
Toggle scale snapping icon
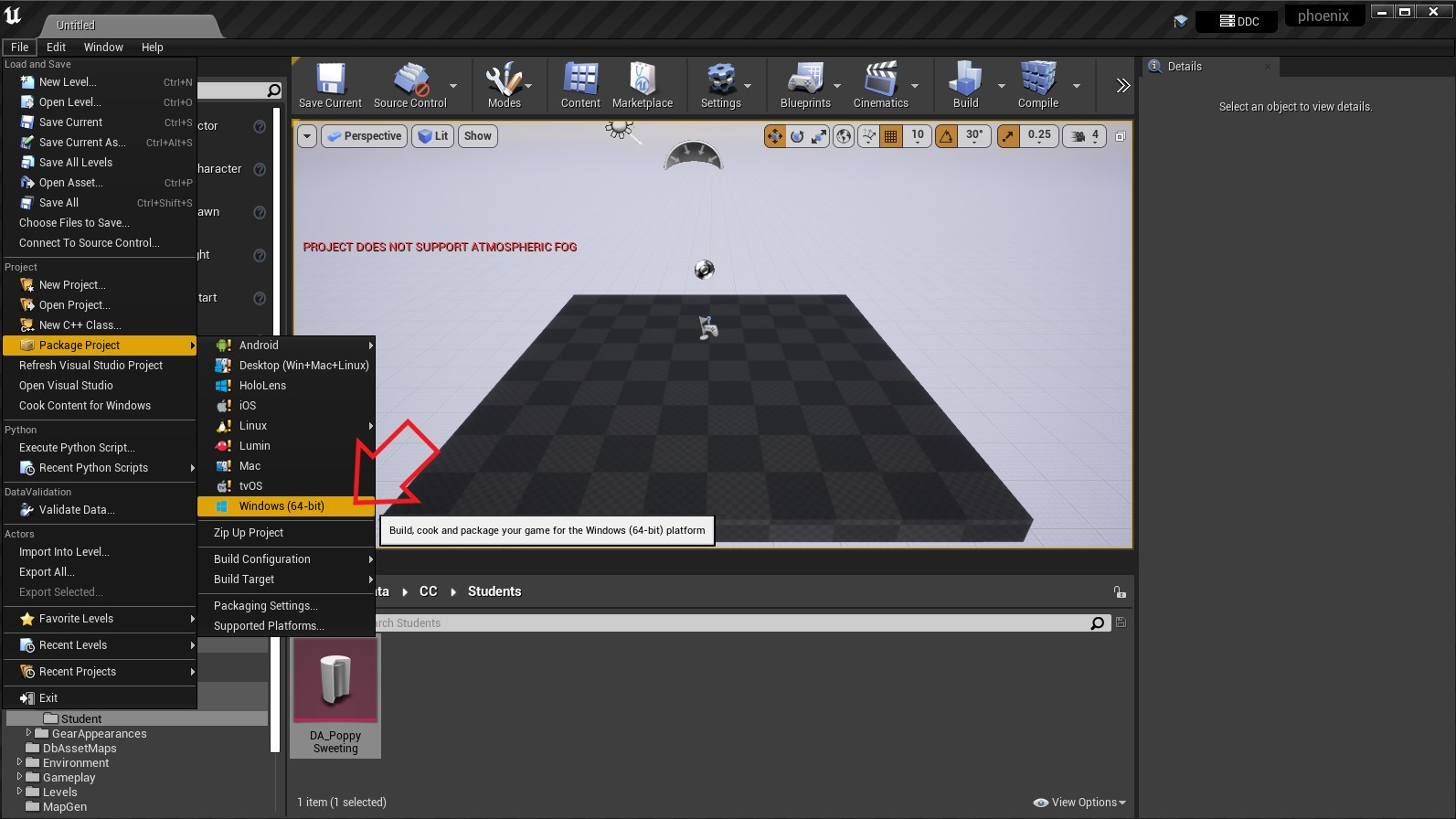pyautogui.click(x=1008, y=136)
